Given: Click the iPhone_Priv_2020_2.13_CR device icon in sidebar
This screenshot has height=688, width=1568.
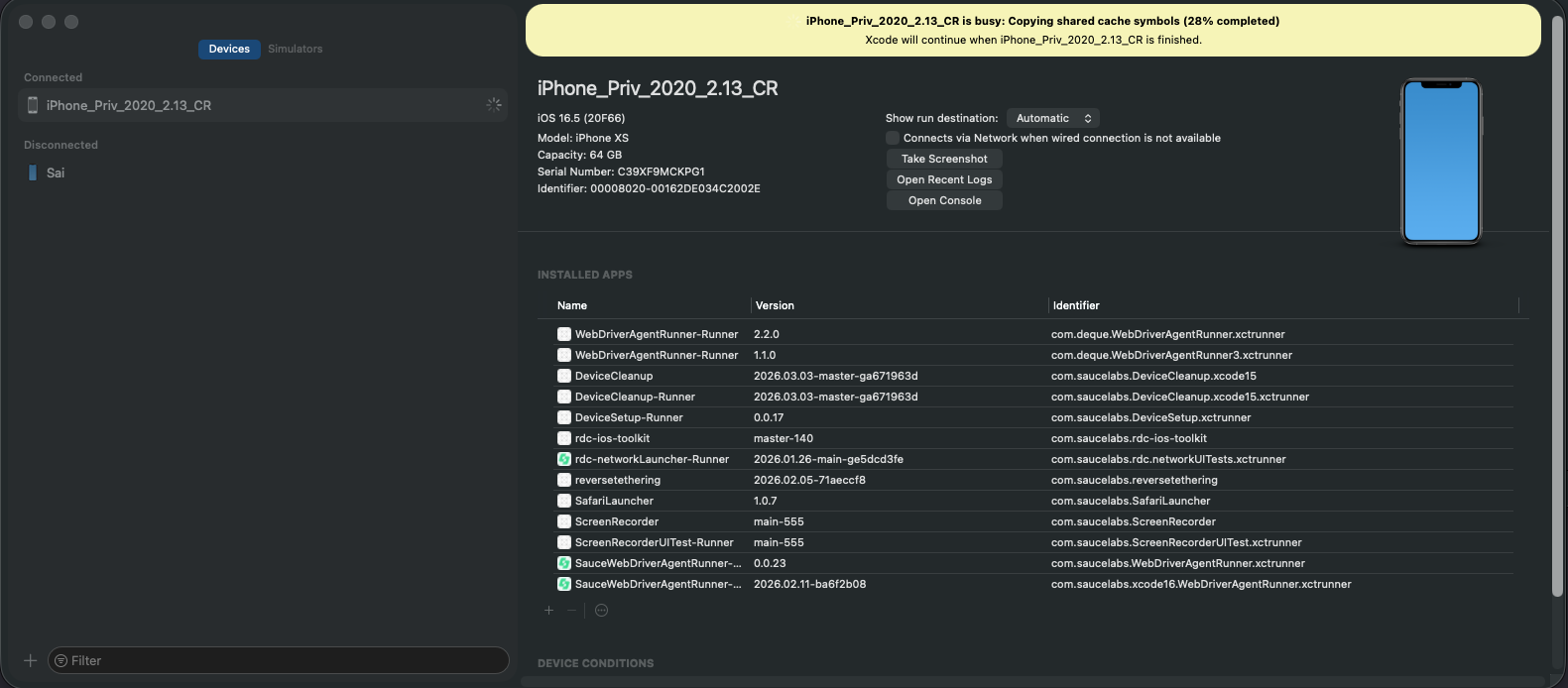Looking at the screenshot, I should click(33, 105).
